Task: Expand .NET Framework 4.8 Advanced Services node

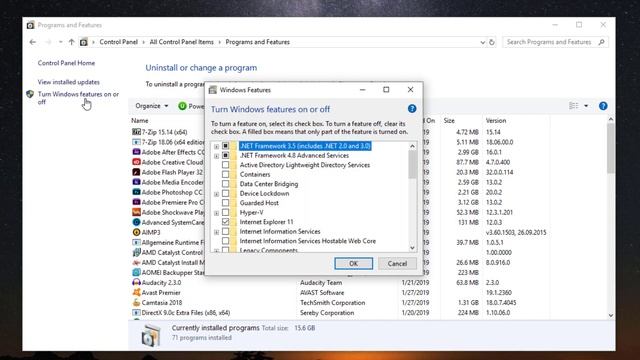Action: tap(216, 156)
